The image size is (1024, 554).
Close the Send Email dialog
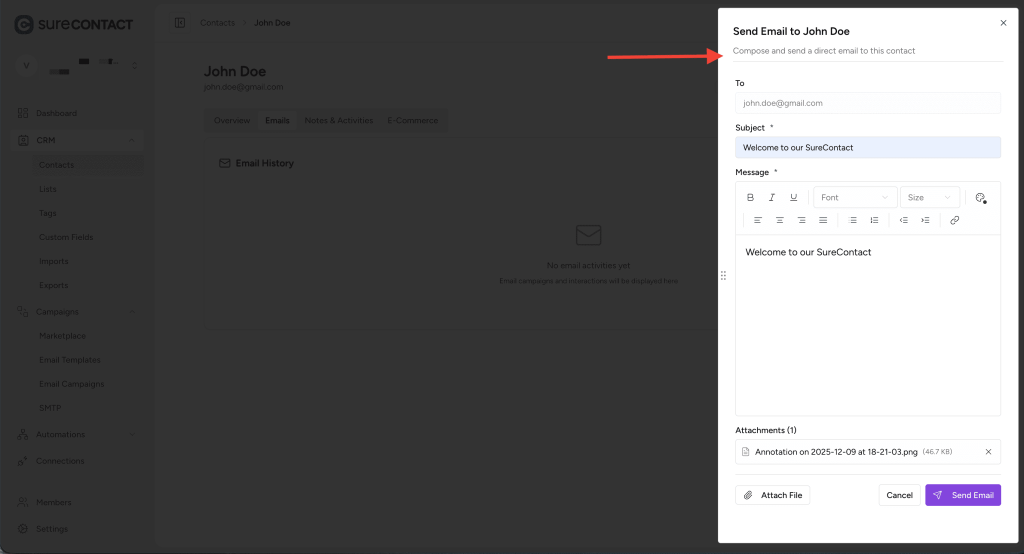(1003, 23)
